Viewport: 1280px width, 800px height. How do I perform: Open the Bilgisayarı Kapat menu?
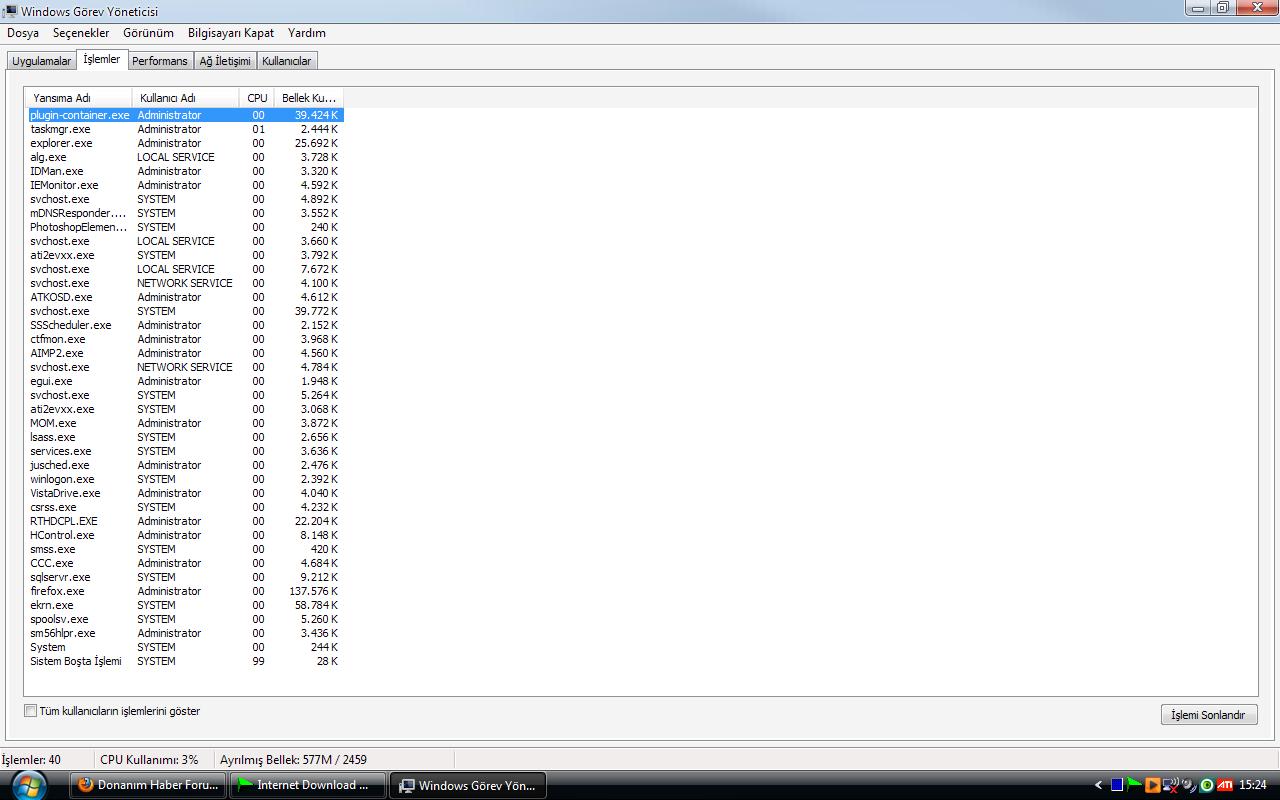click(231, 33)
